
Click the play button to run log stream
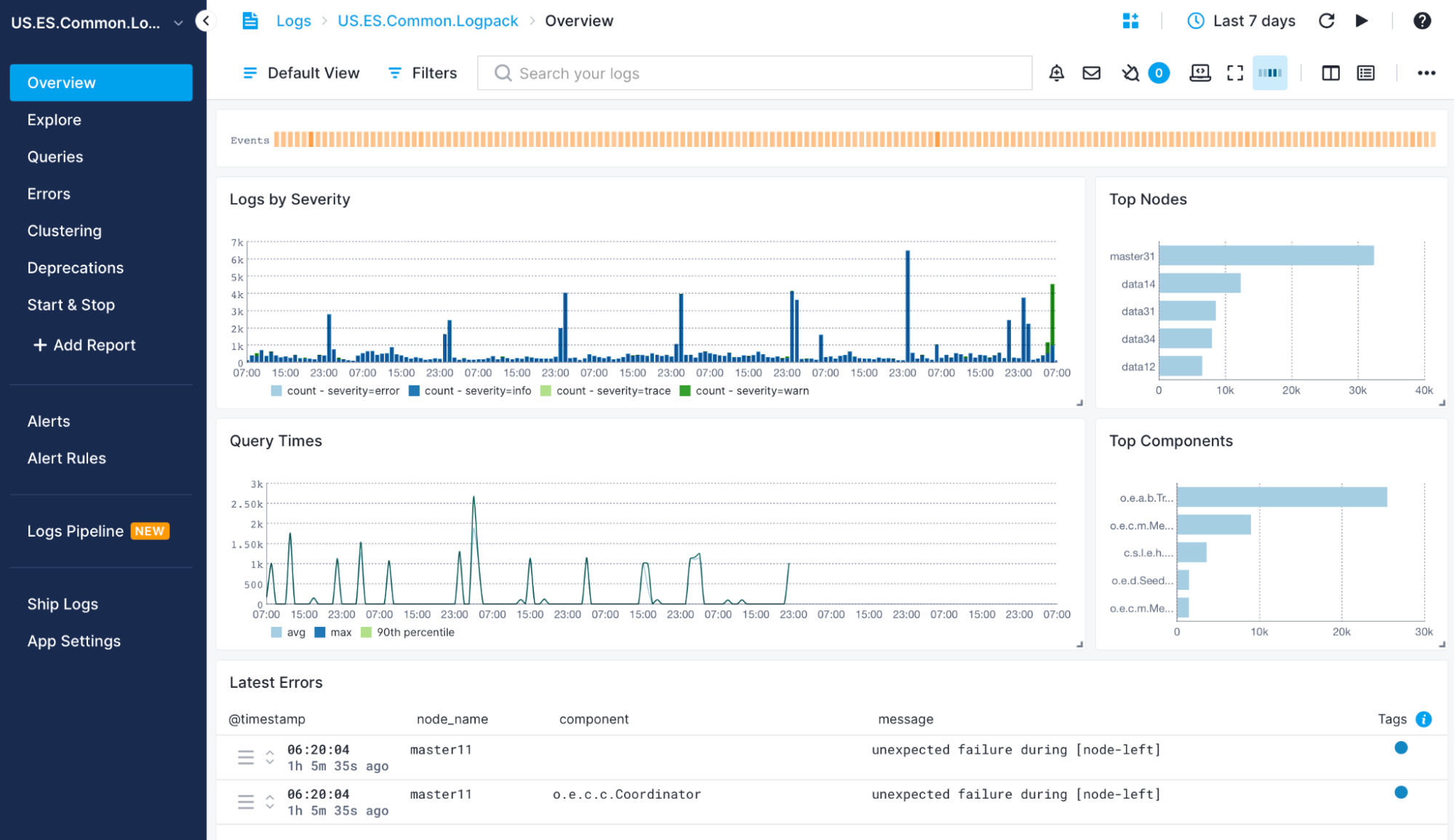pyautogui.click(x=1362, y=21)
